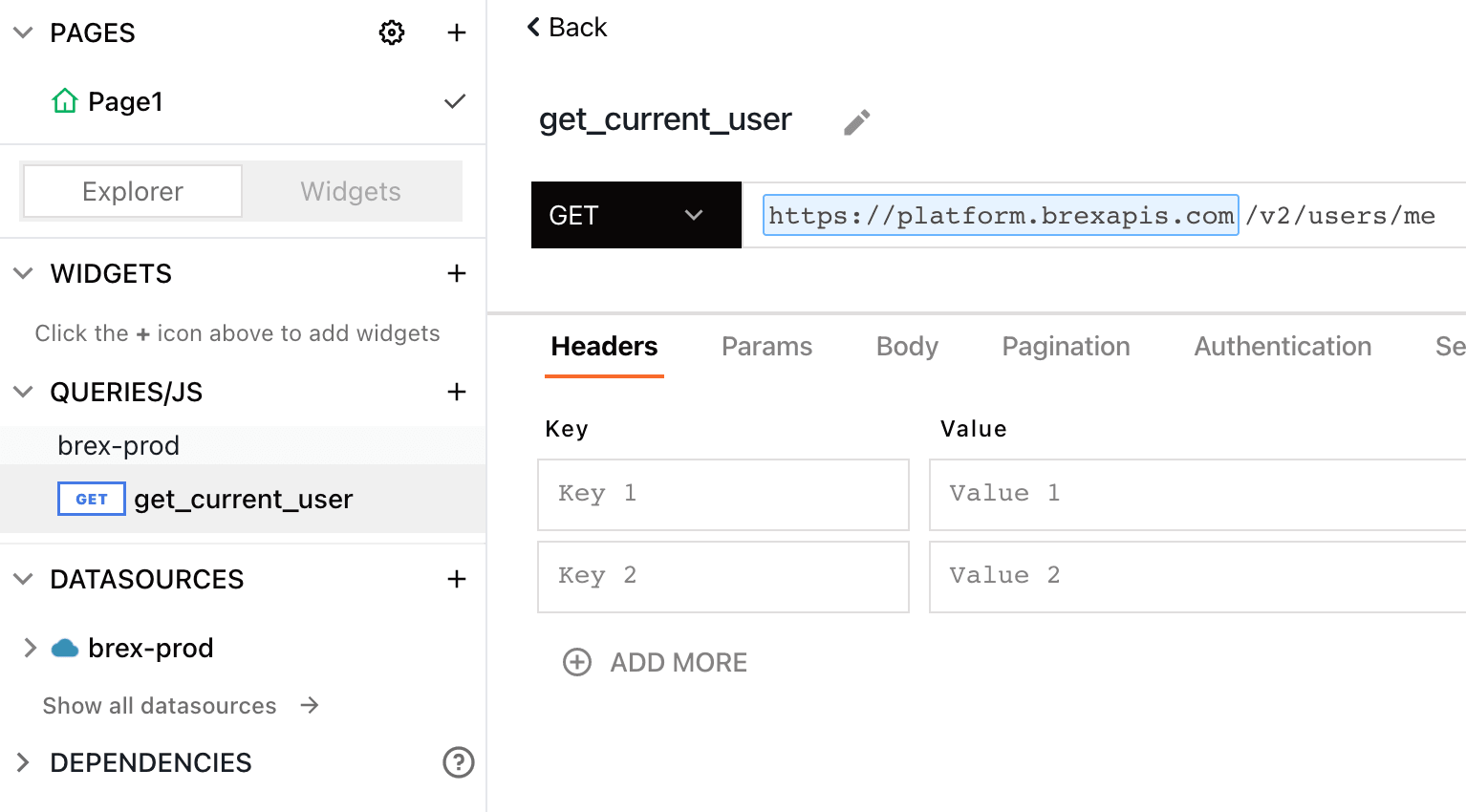The height and width of the screenshot is (812, 1466).
Task: Collapse the Pages section chevron
Action: point(24,32)
